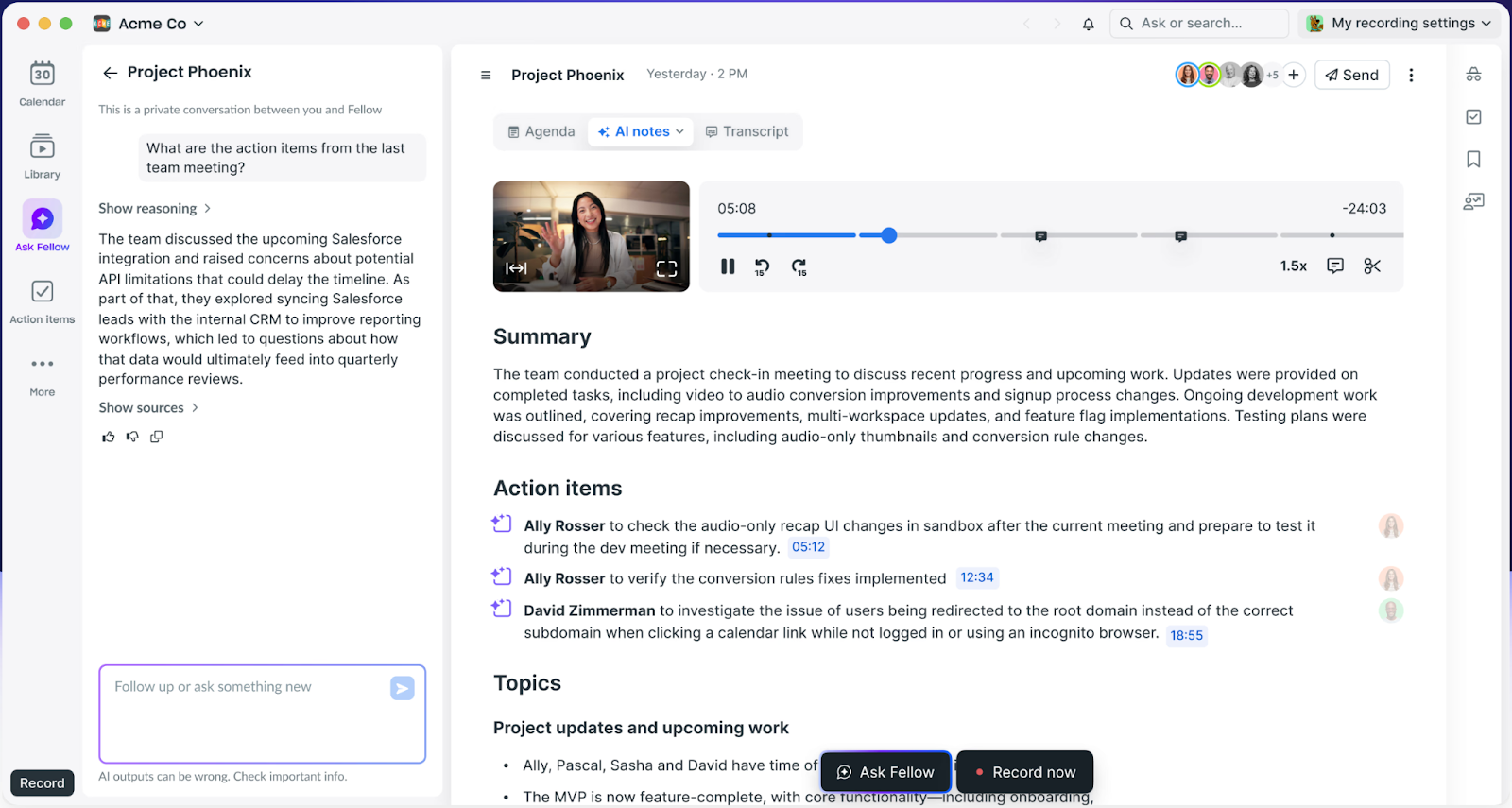Click the remaining time -24:03
Image resolution: width=1512 pixels, height=808 pixels.
(x=1365, y=209)
